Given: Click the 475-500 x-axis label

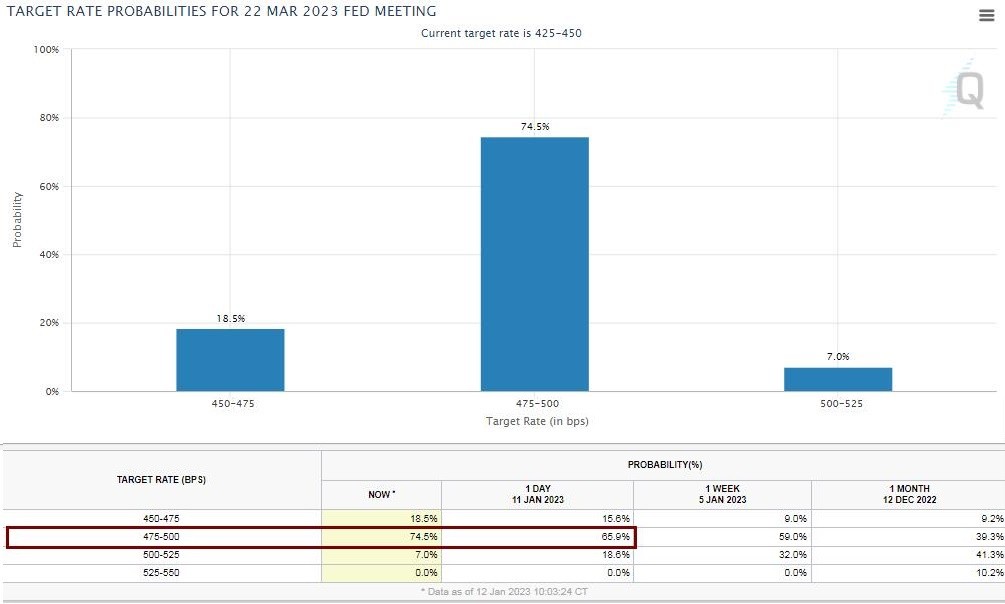Looking at the screenshot, I should tap(537, 404).
